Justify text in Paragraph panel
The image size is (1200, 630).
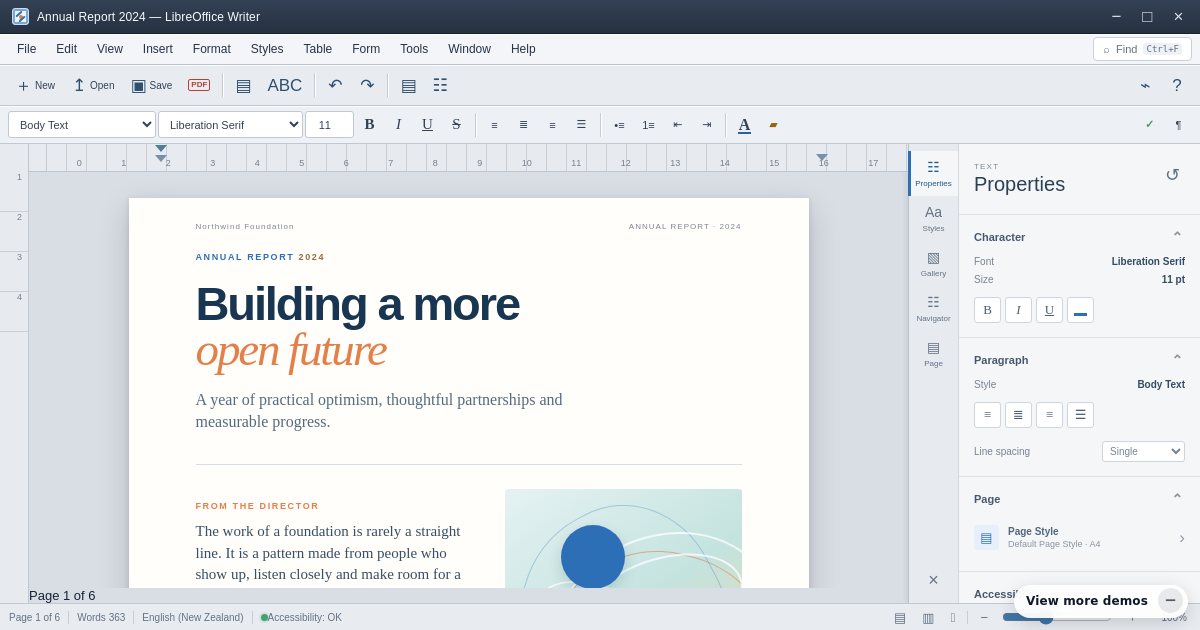click(x=1080, y=415)
